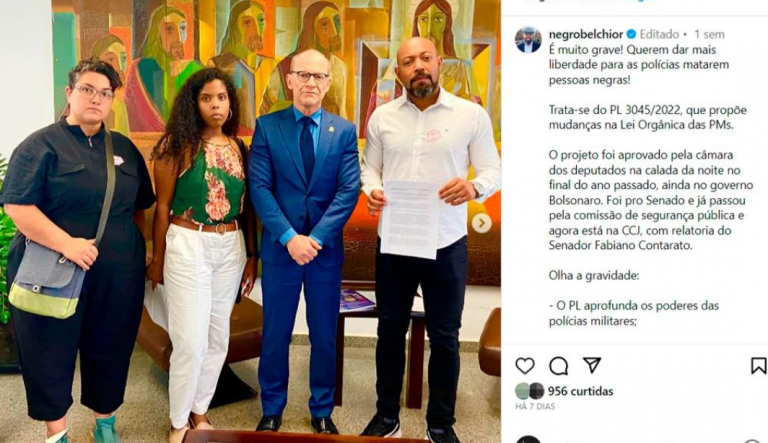Go to next photo with carousel arrow
This screenshot has width=768, height=443.
coord(481,223)
